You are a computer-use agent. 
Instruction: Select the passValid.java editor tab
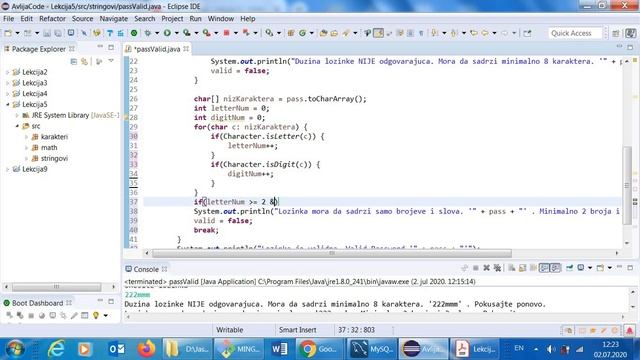tap(157, 49)
